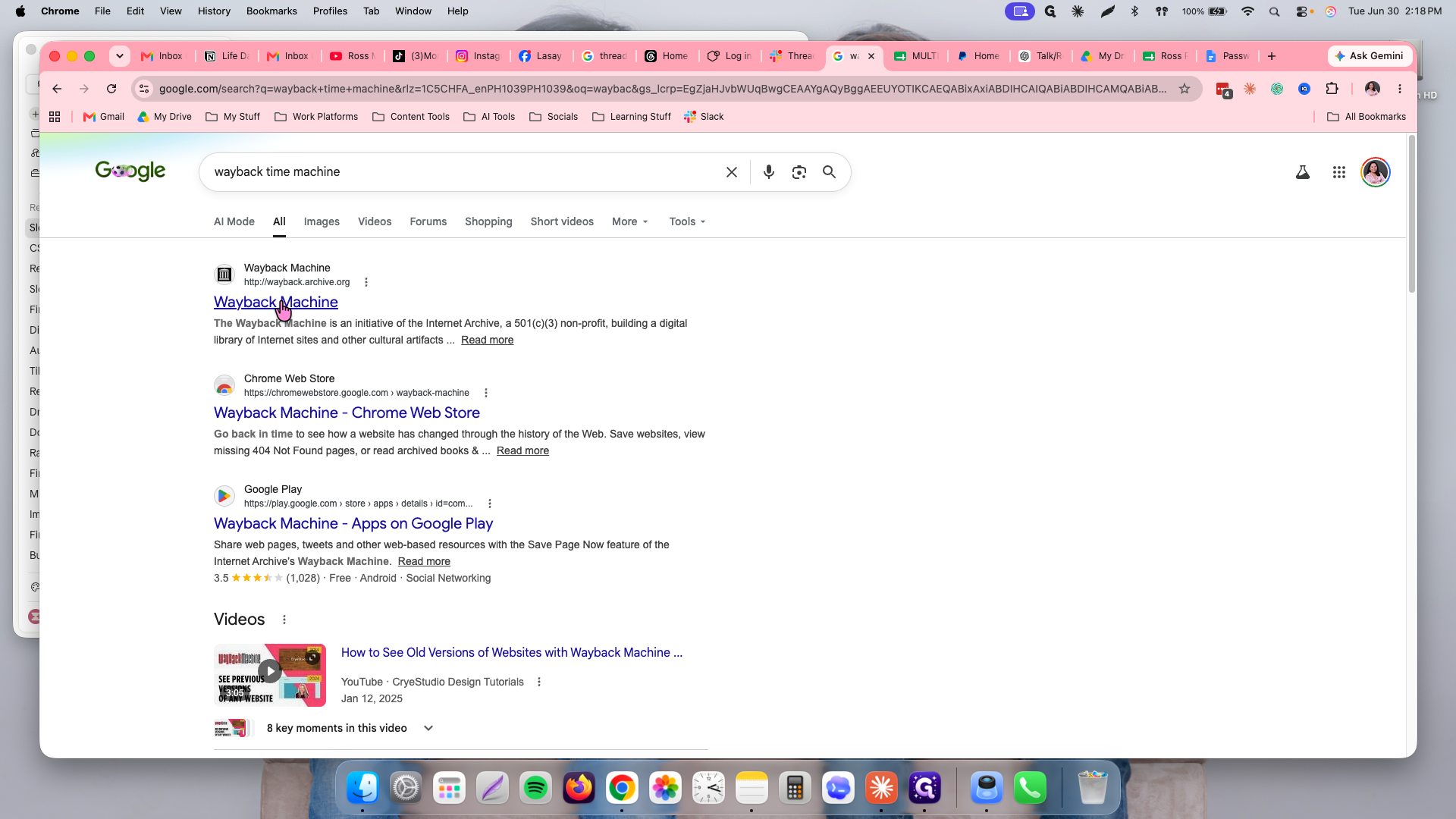The width and height of the screenshot is (1456, 819).
Task: Open Wayback Machine - Apps on Google Play link
Action: click(x=353, y=523)
